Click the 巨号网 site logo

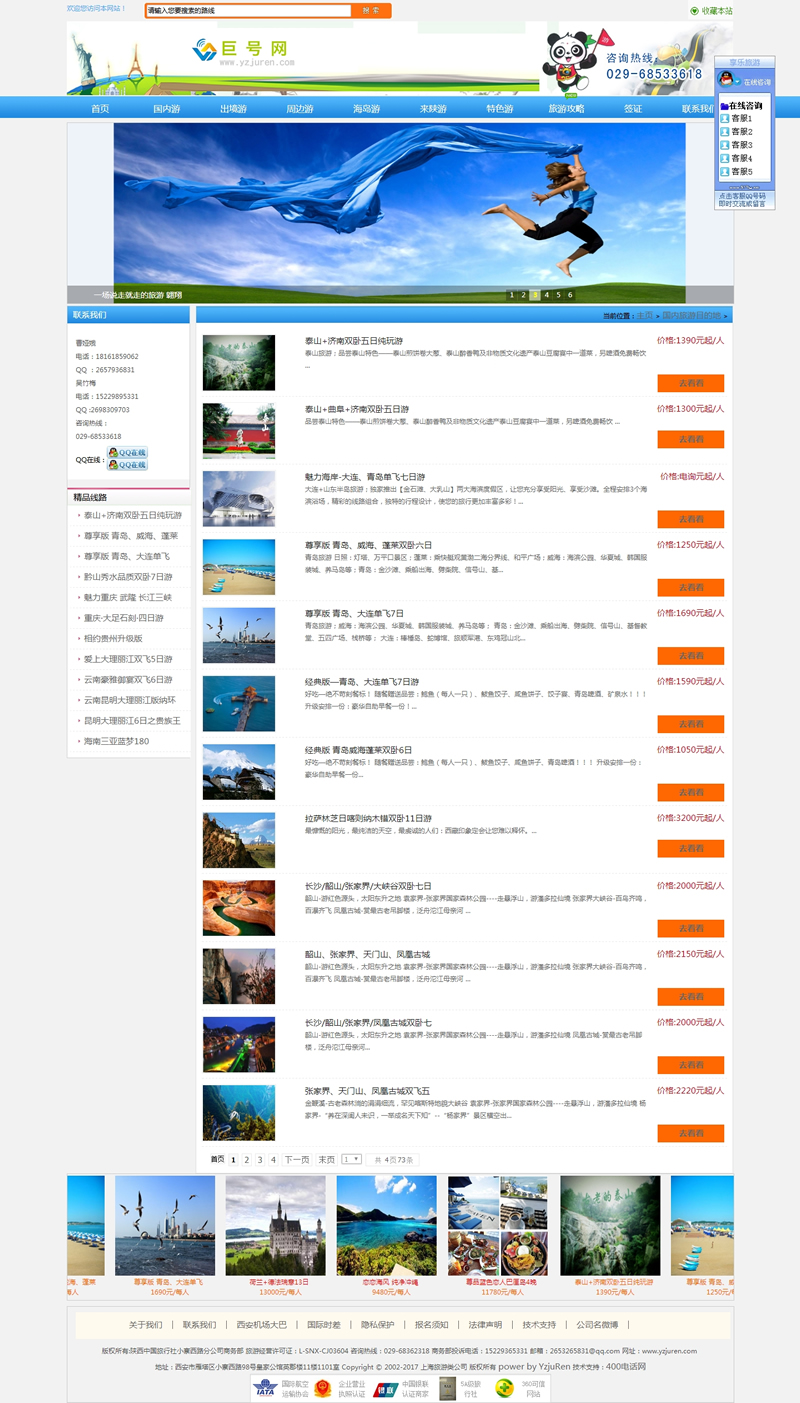pos(242,51)
